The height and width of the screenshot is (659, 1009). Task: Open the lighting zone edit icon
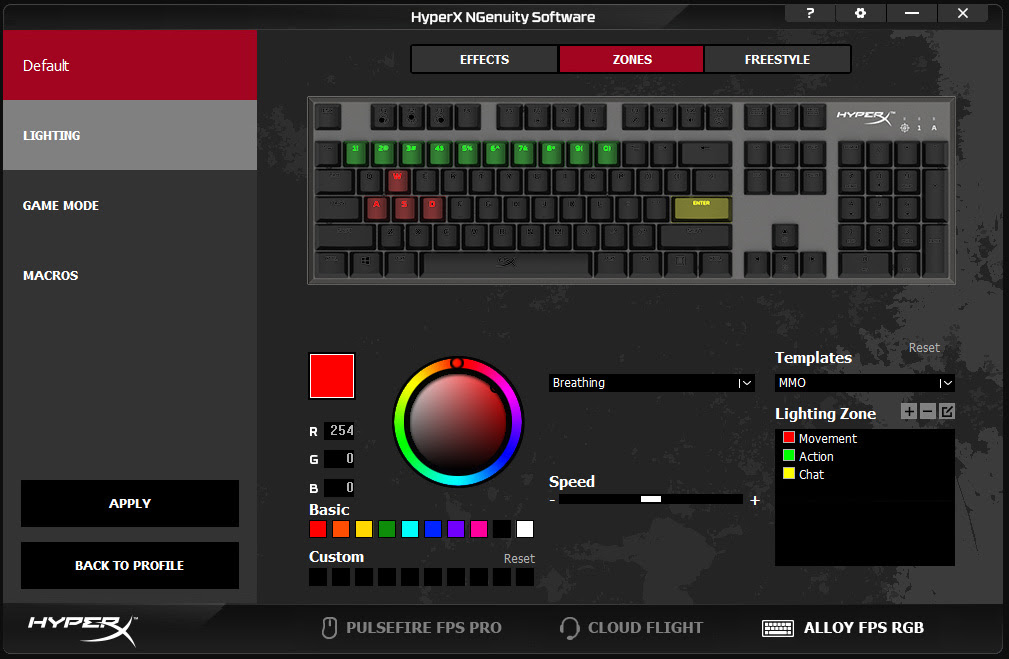click(x=946, y=411)
